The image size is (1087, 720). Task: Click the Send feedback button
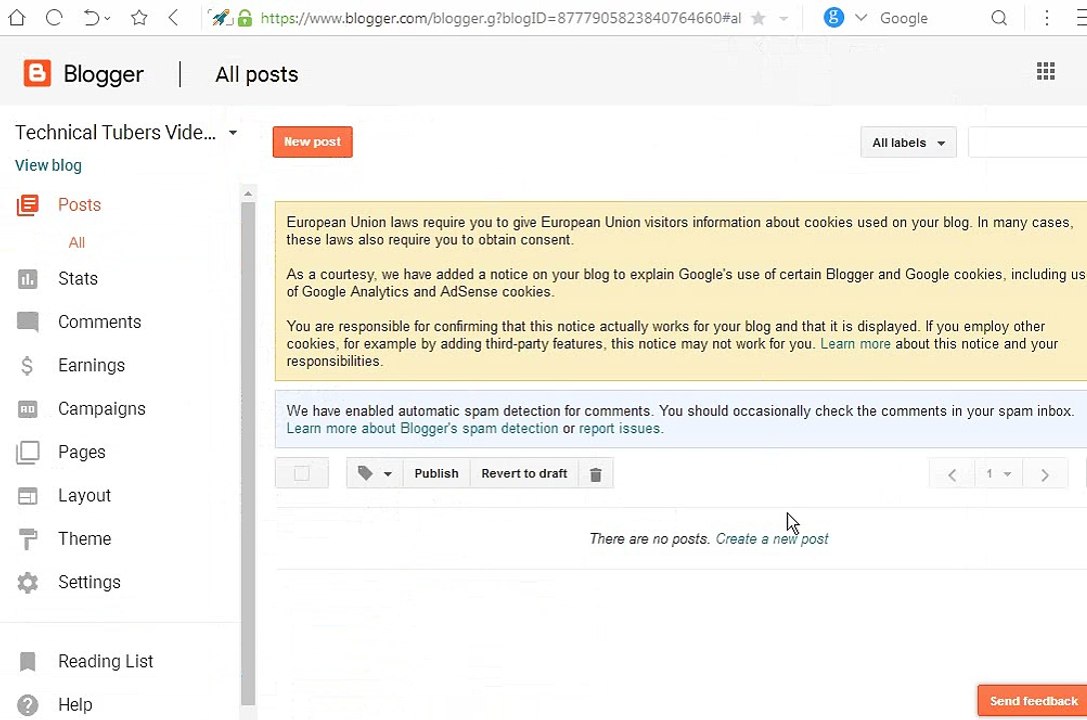pyautogui.click(x=1033, y=701)
